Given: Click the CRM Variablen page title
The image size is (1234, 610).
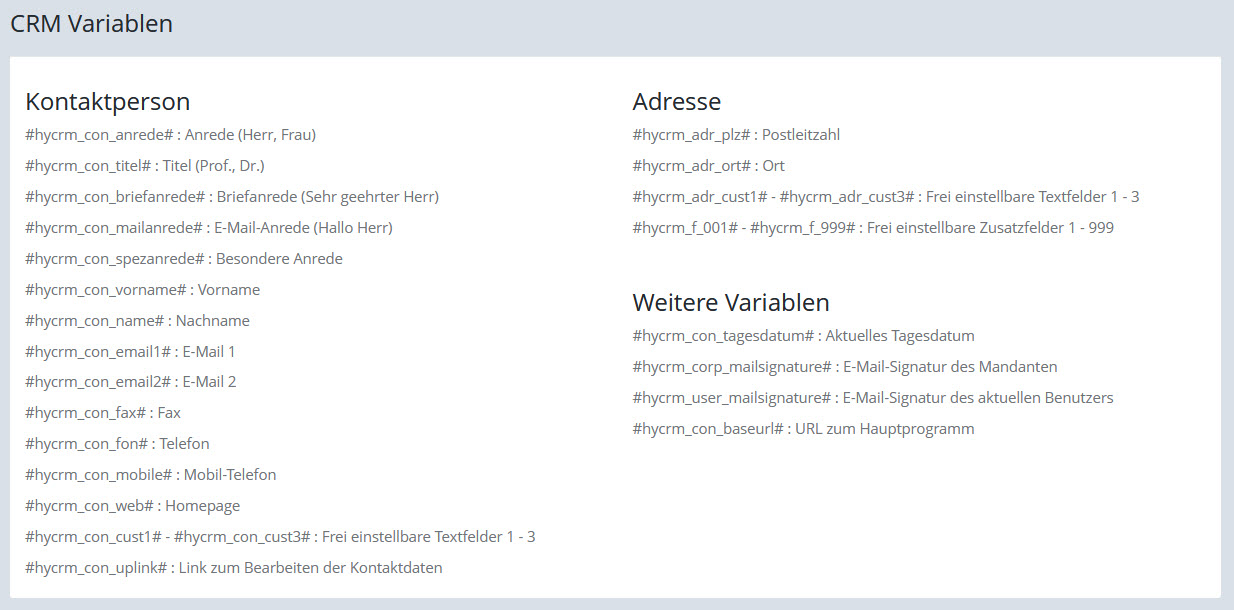Looking at the screenshot, I should click(x=91, y=24).
